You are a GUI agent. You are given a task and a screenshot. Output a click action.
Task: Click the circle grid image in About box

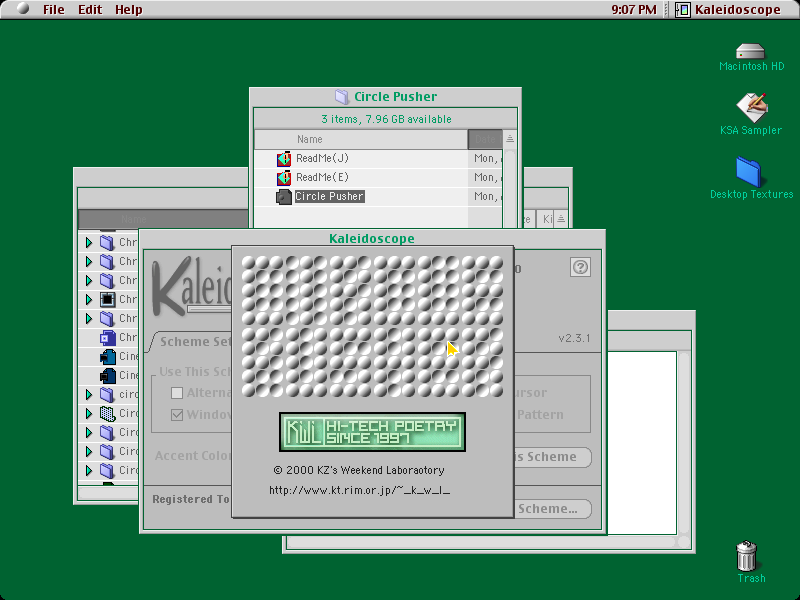pyautogui.click(x=372, y=327)
